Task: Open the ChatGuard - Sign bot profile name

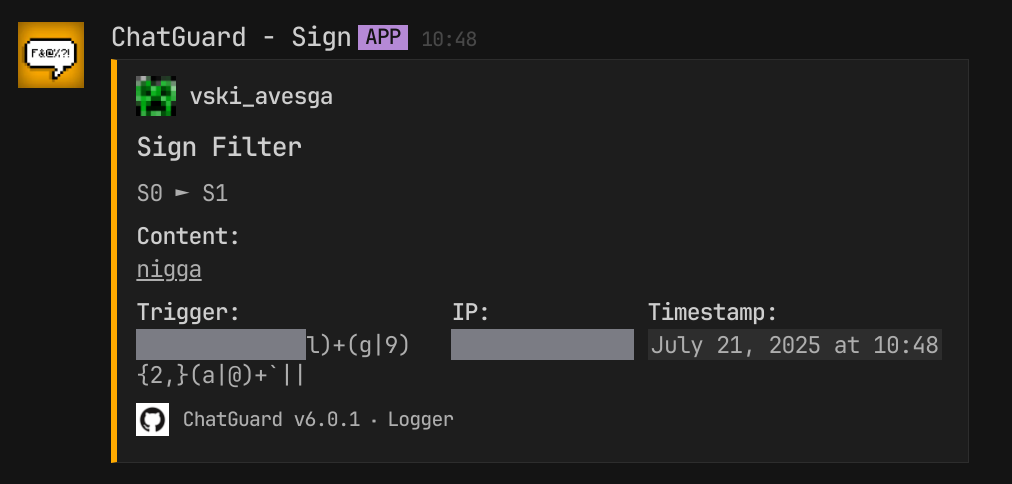Action: pyautogui.click(x=231, y=37)
